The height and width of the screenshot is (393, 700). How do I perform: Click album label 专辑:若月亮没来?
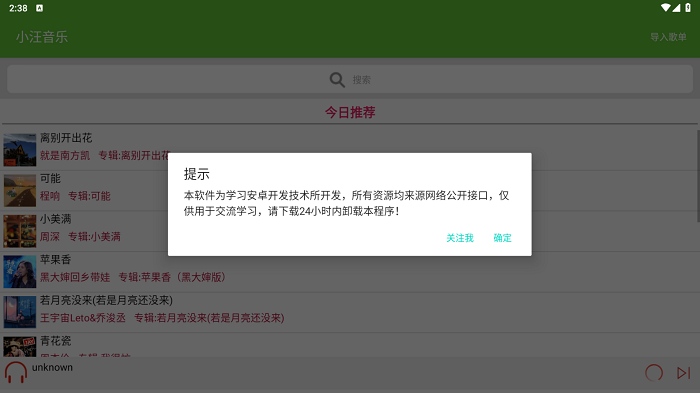pos(209,318)
